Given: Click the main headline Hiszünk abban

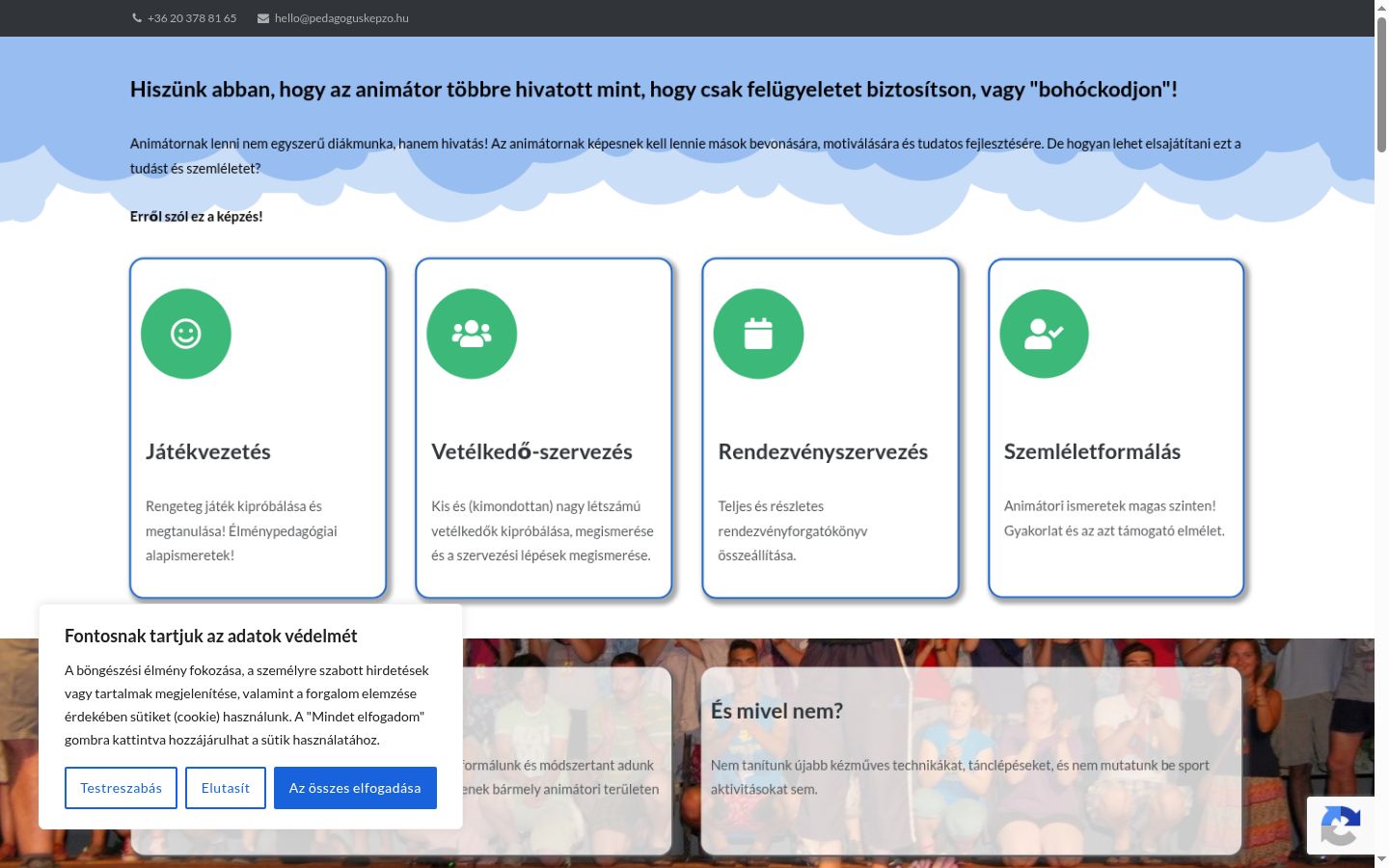Looking at the screenshot, I should point(654,90).
